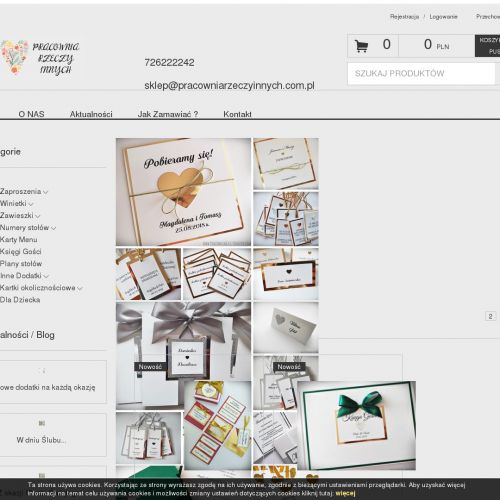Open the O NAS menu item

point(31,114)
